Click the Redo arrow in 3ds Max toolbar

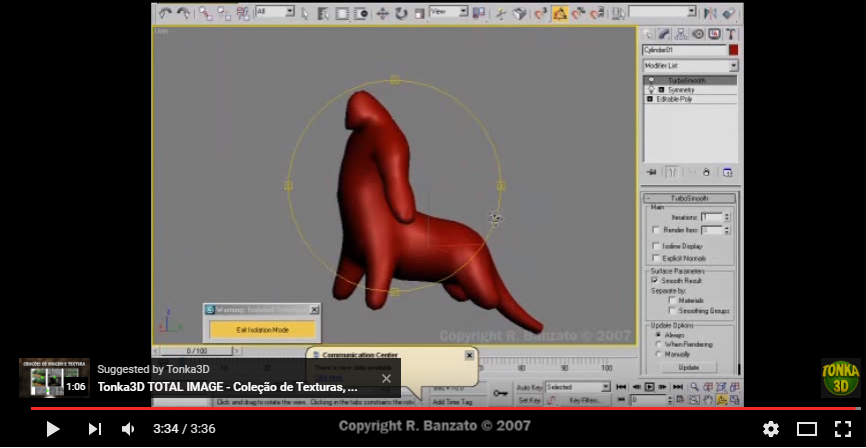click(183, 13)
